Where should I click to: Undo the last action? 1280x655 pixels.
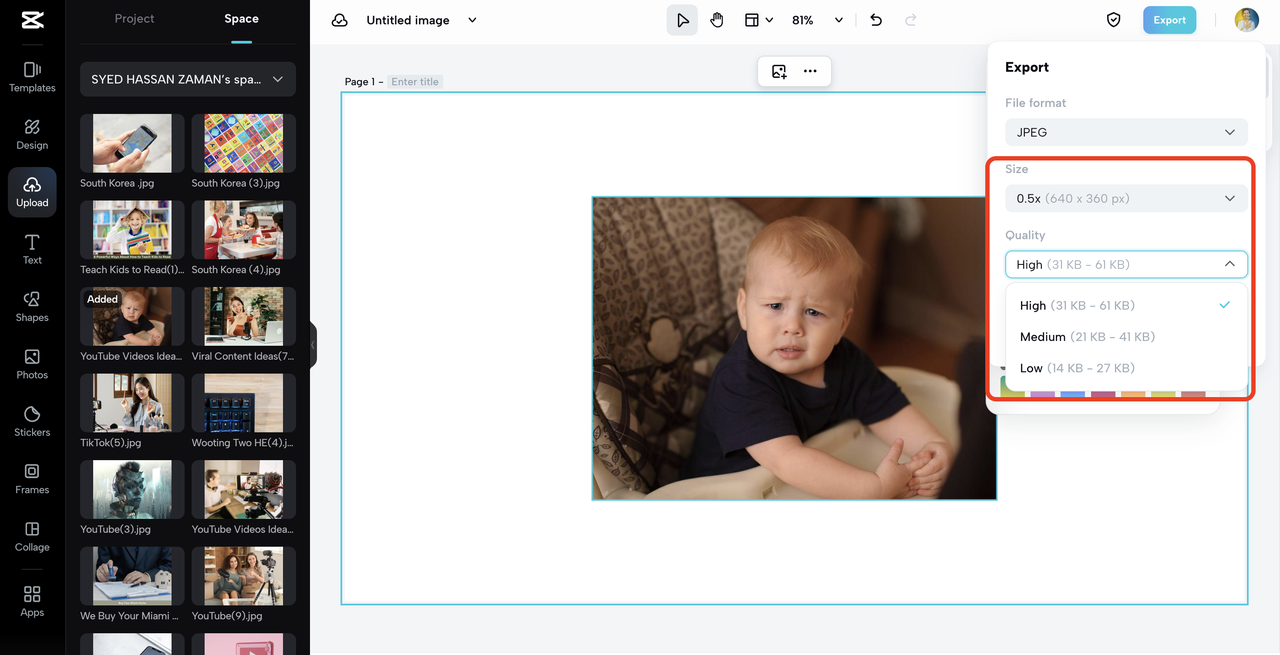coord(876,20)
